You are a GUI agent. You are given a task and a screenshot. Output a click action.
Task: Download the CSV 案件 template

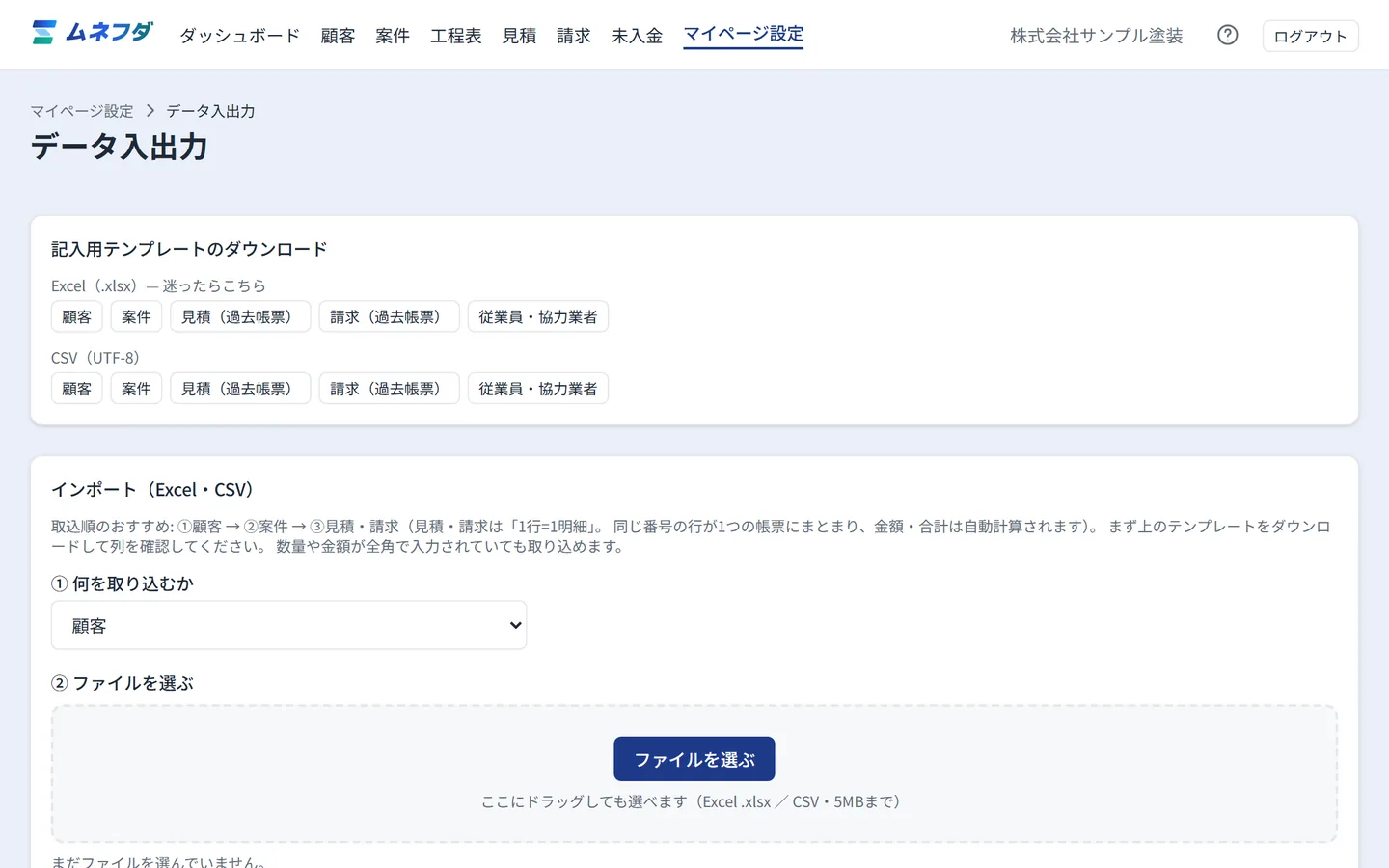click(x=136, y=388)
